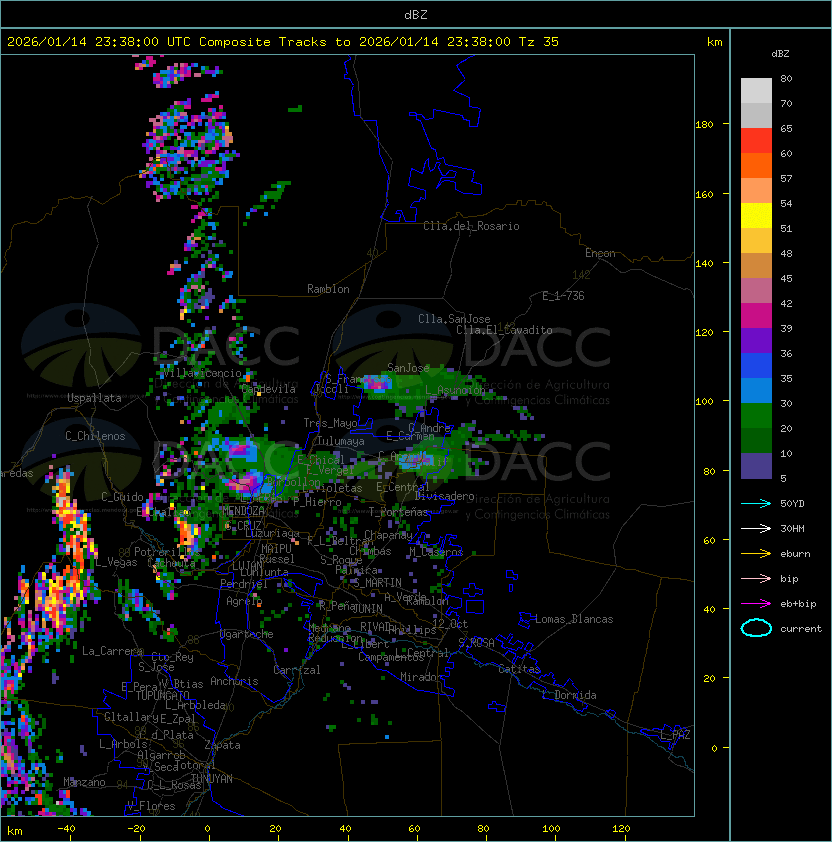Viewport: 832px width, 842px height.
Task: Click the Tres_Mayo place label
Action: [x=330, y=423]
